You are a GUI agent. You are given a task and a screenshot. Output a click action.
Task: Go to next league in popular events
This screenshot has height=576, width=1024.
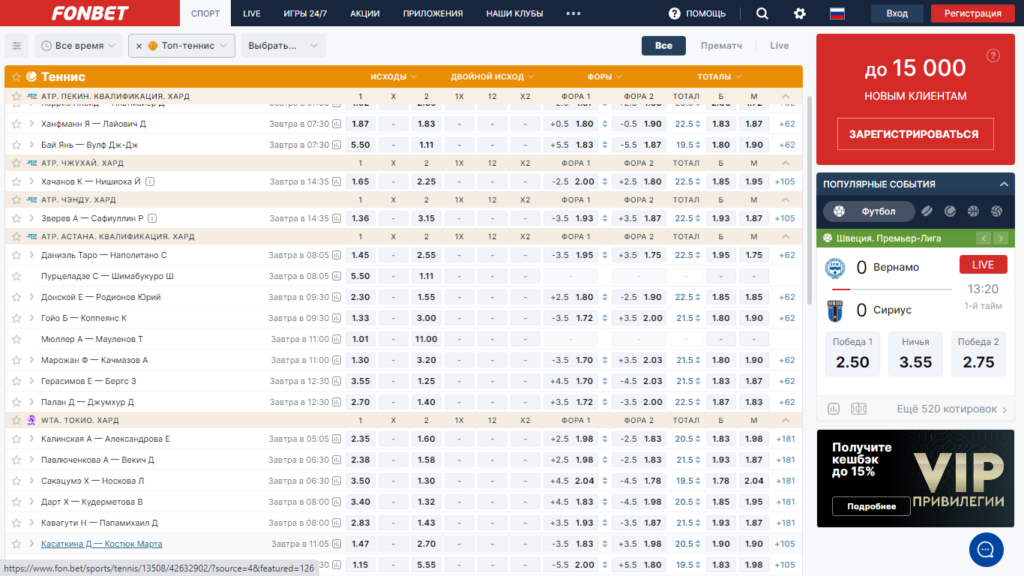pos(1000,238)
